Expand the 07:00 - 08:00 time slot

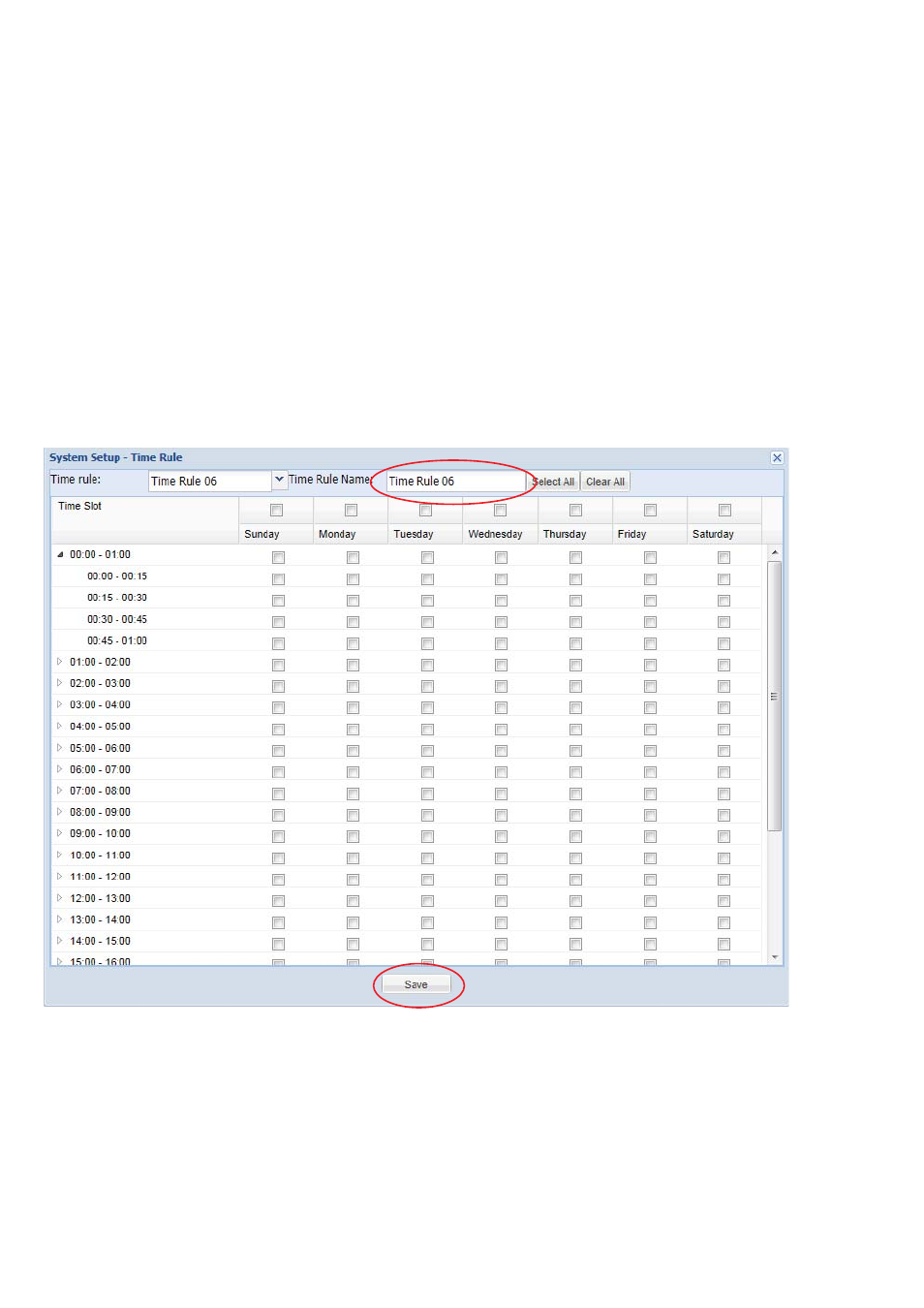60,792
